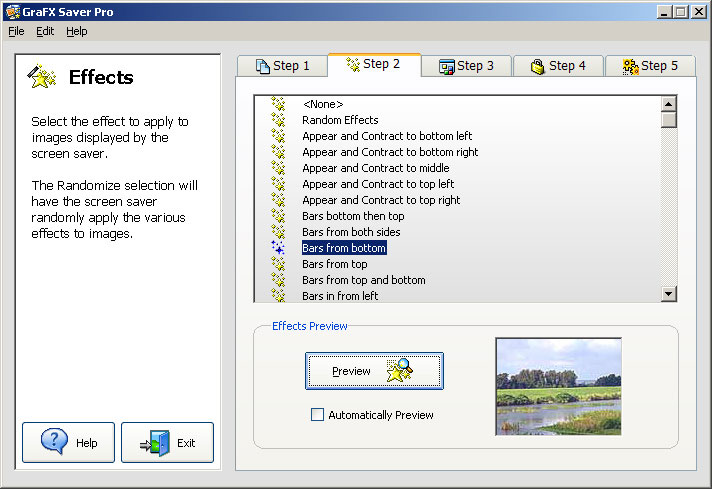Click the blue sparkle icon beside Bars from bottom
The width and height of the screenshot is (712, 489).
278,248
